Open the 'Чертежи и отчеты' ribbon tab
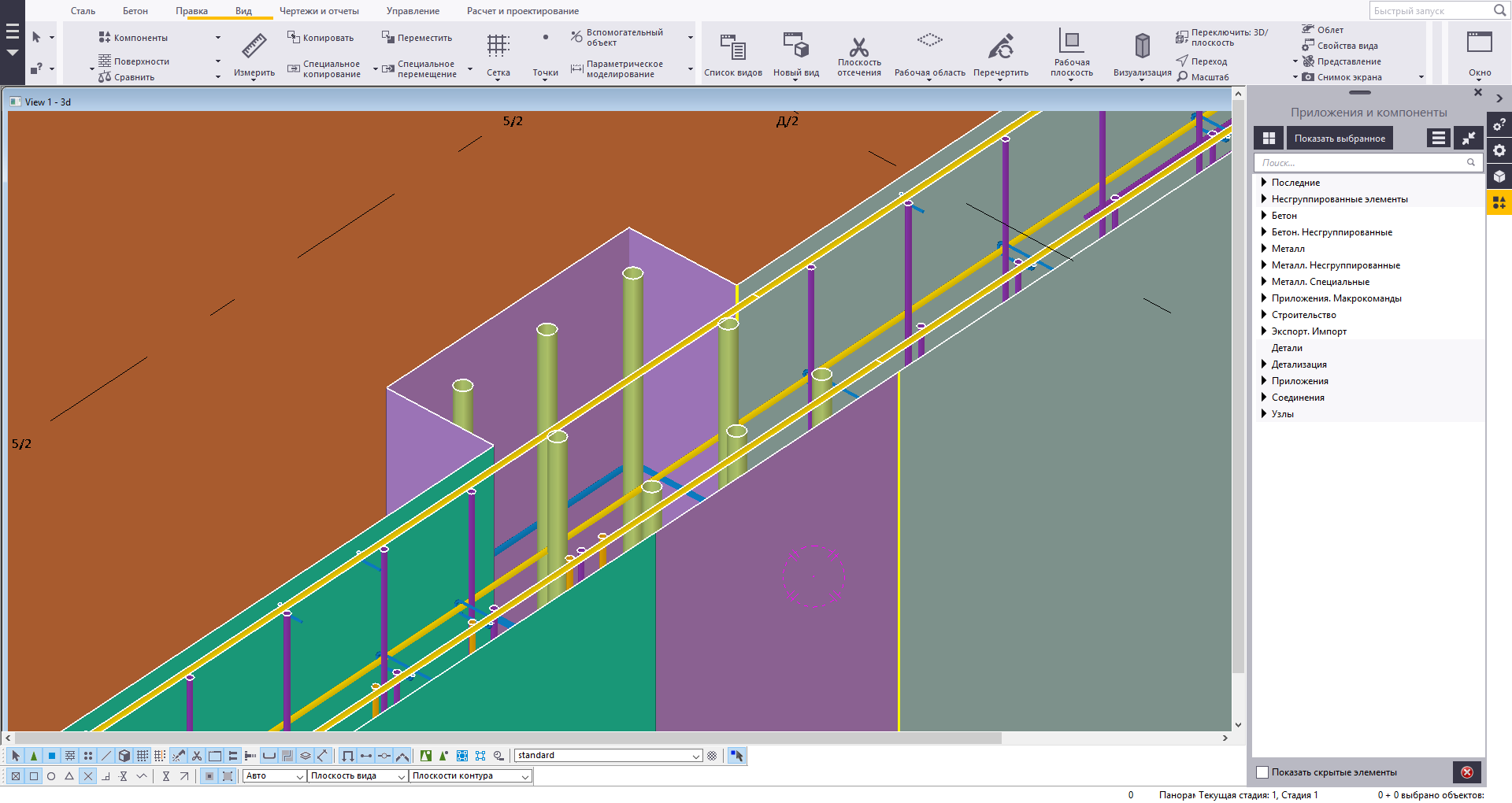 pos(319,11)
